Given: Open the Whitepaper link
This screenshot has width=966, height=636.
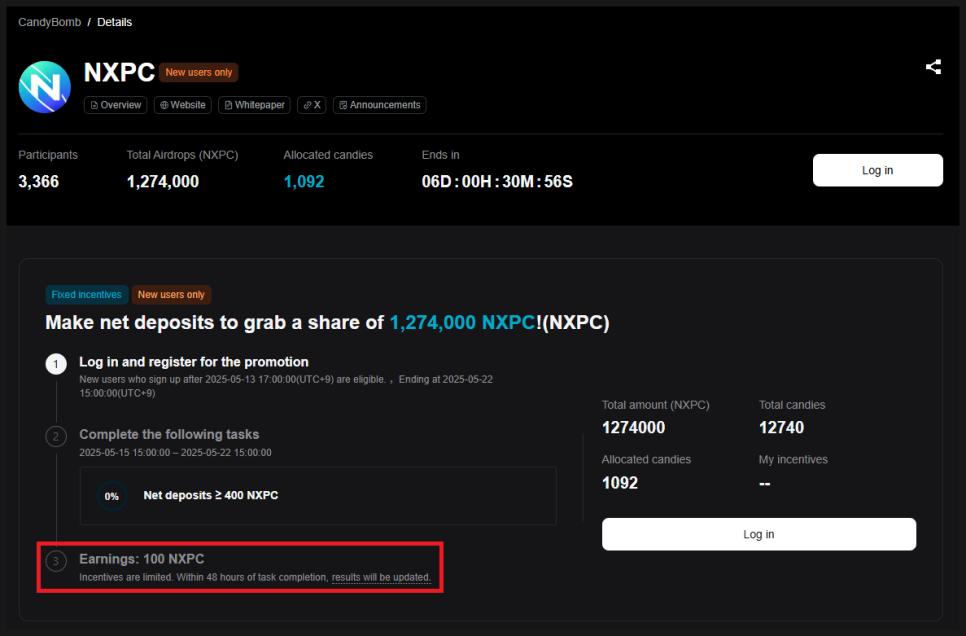Looking at the screenshot, I should [254, 105].
